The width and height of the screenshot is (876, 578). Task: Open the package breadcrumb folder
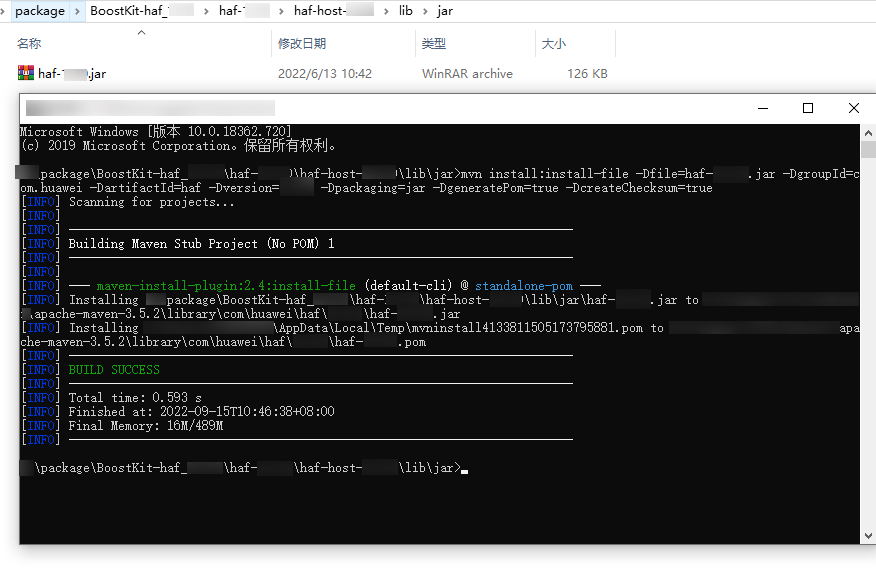coord(40,11)
